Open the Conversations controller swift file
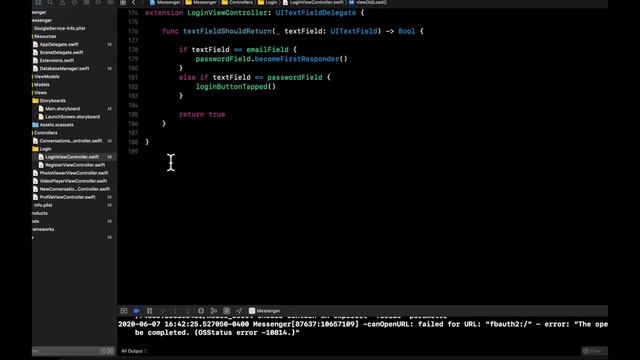 click(71, 141)
